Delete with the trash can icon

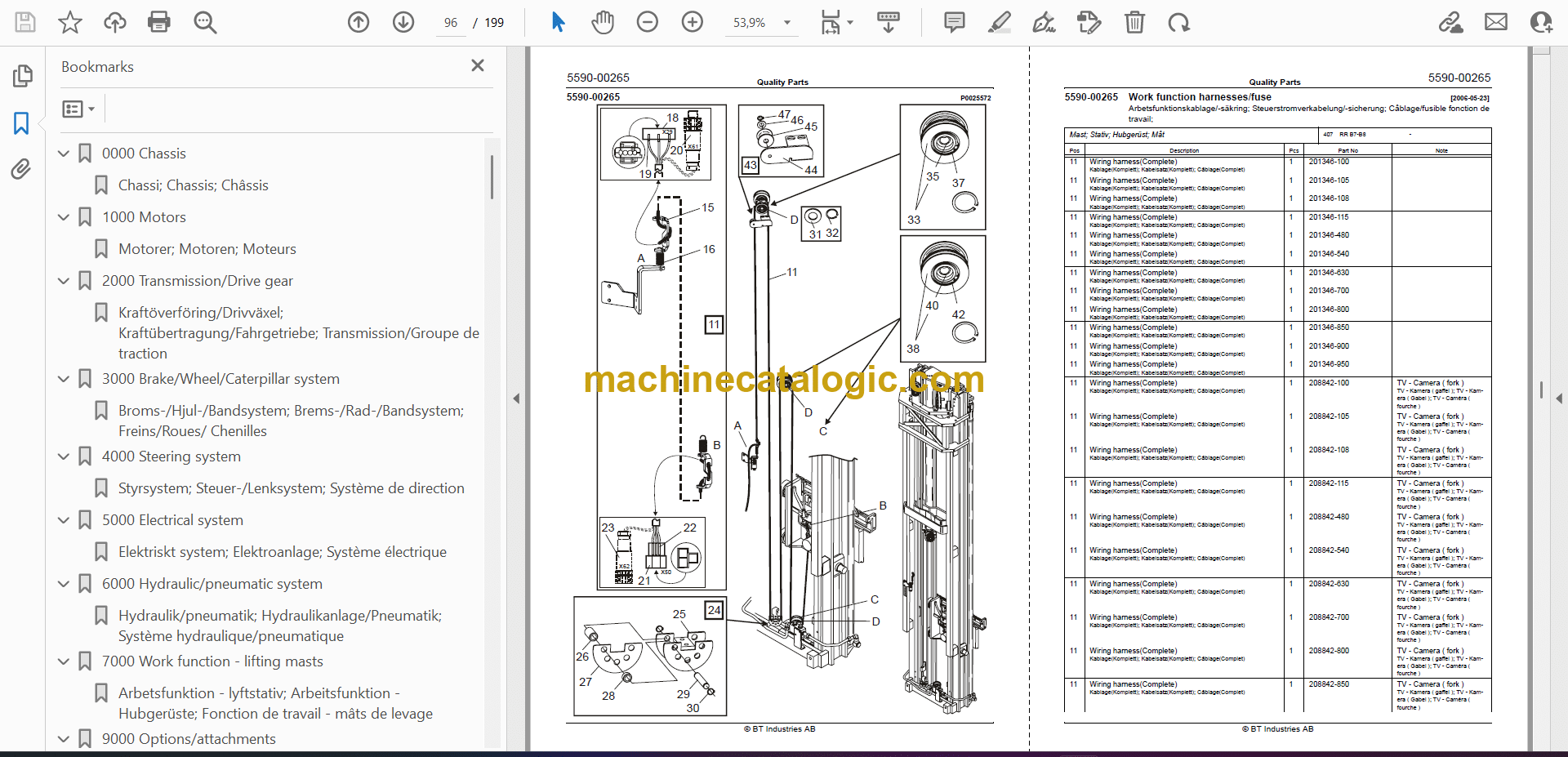(x=1134, y=22)
